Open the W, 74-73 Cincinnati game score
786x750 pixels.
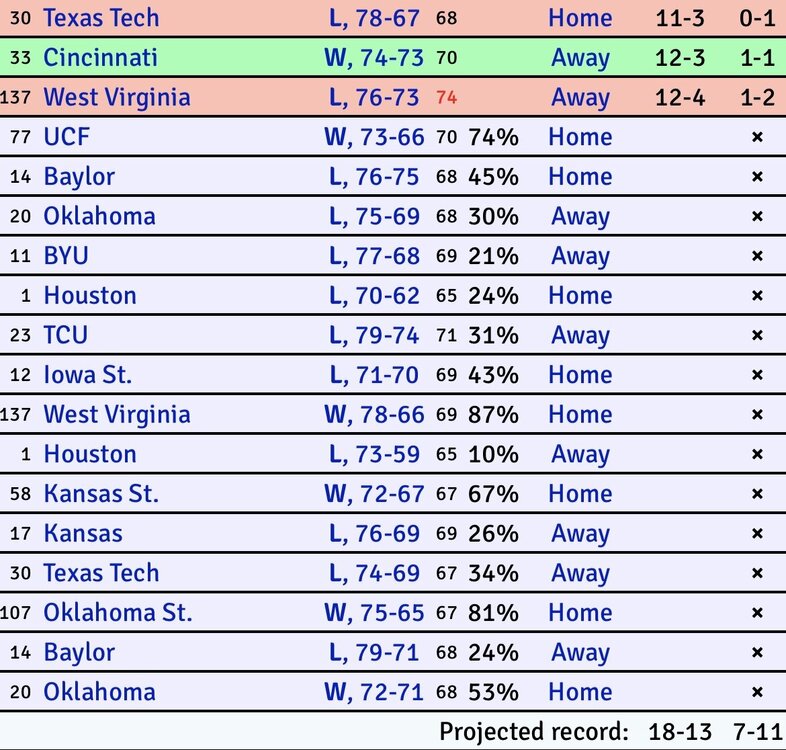tap(375, 58)
